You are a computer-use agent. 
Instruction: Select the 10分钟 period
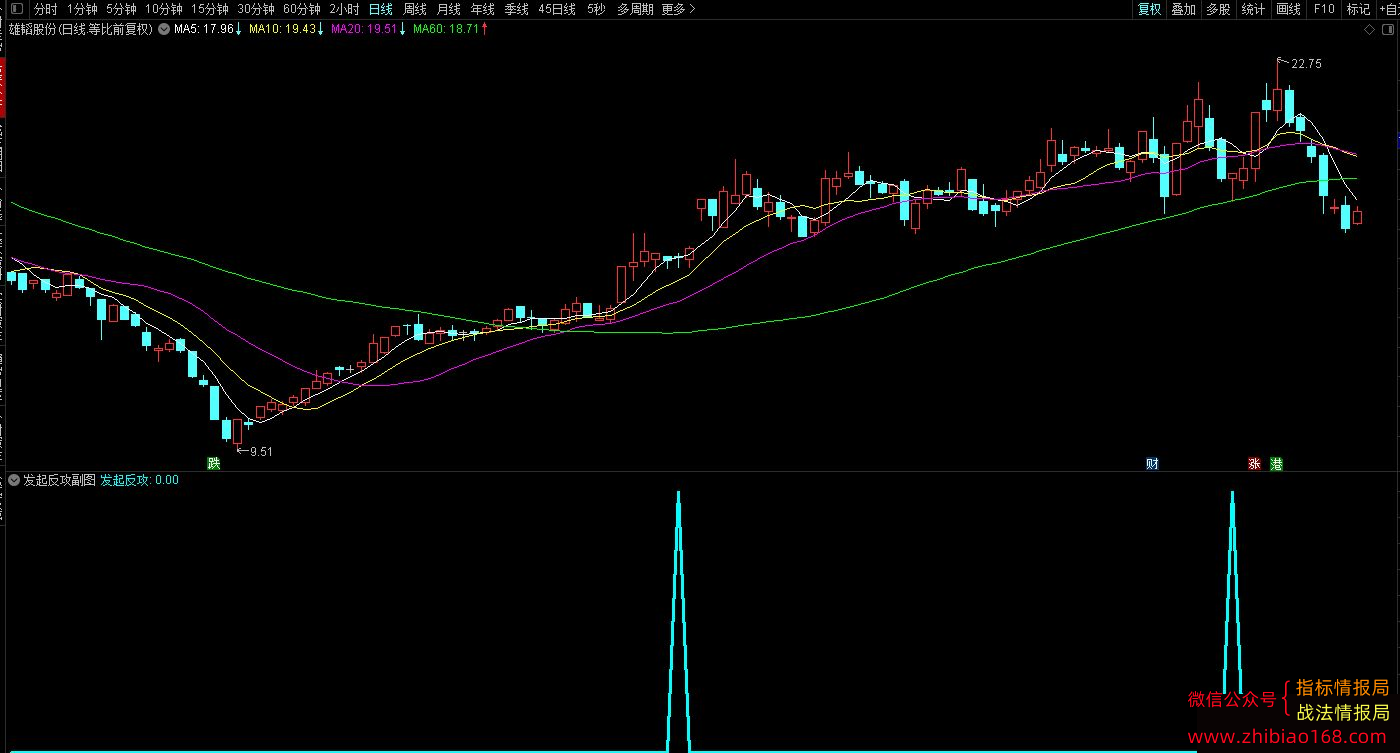click(x=164, y=9)
